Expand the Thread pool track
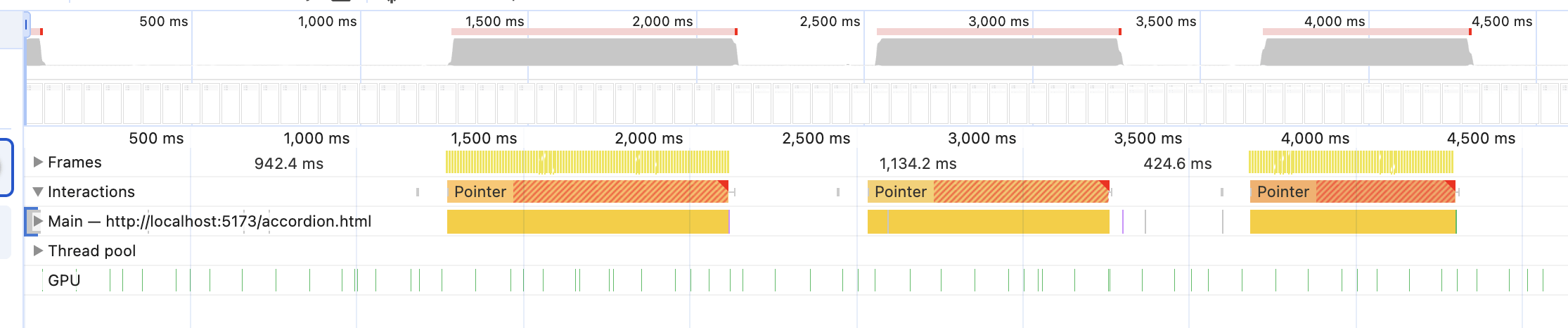The height and width of the screenshot is (328, 1568). [x=38, y=251]
